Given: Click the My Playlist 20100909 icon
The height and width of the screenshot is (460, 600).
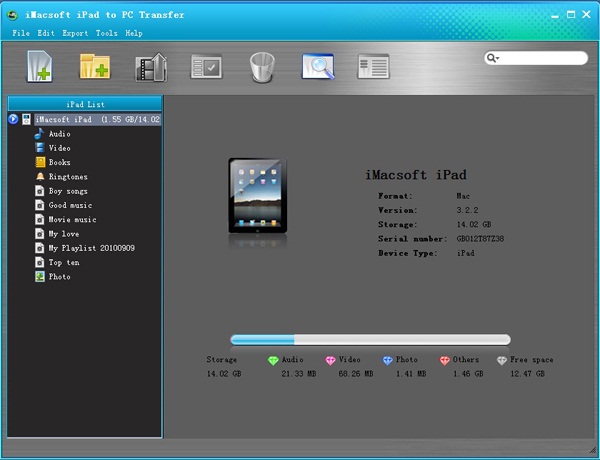Looking at the screenshot, I should coord(40,248).
